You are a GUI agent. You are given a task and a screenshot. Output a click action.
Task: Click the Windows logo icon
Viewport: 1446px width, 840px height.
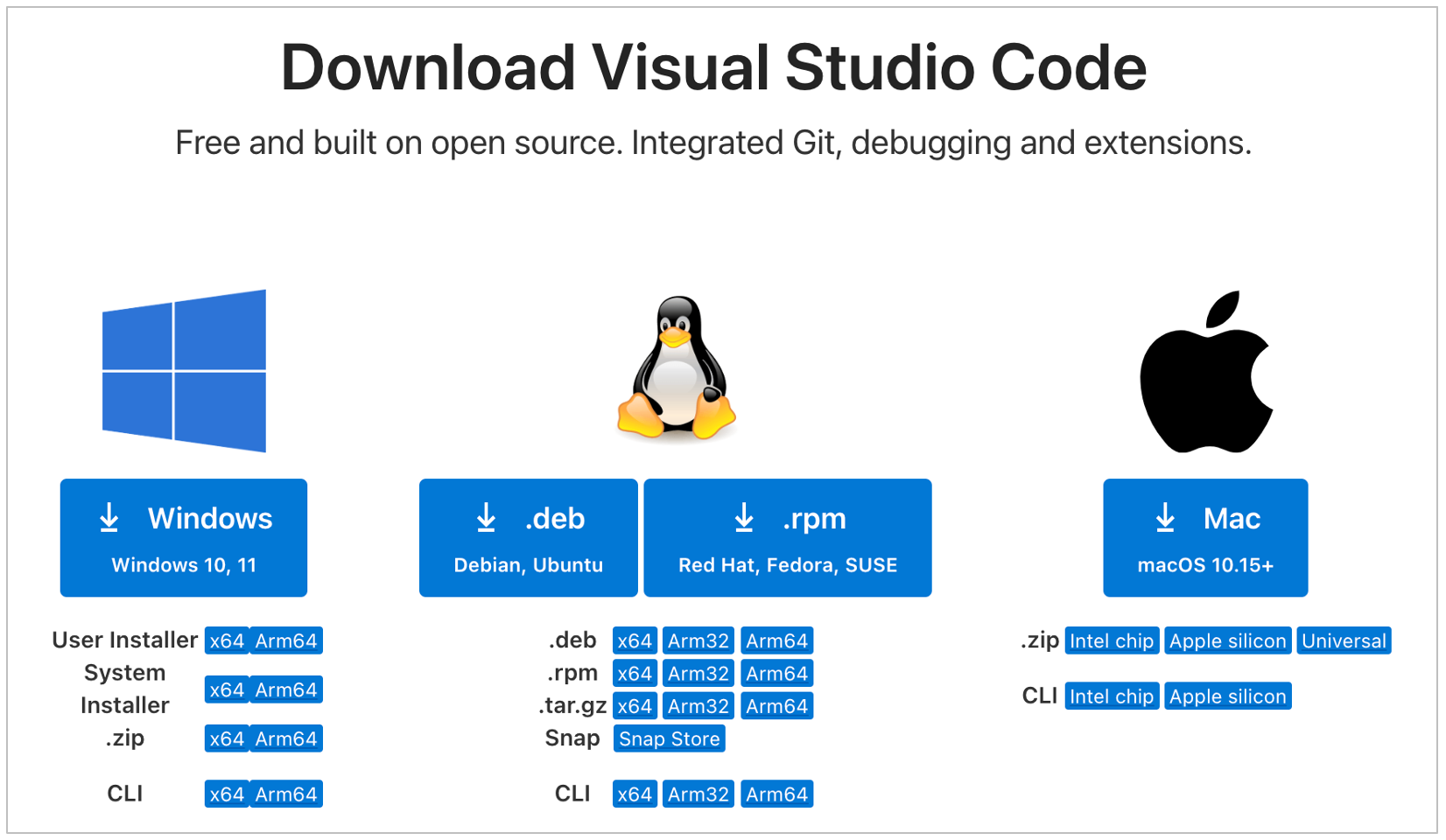click(x=183, y=371)
